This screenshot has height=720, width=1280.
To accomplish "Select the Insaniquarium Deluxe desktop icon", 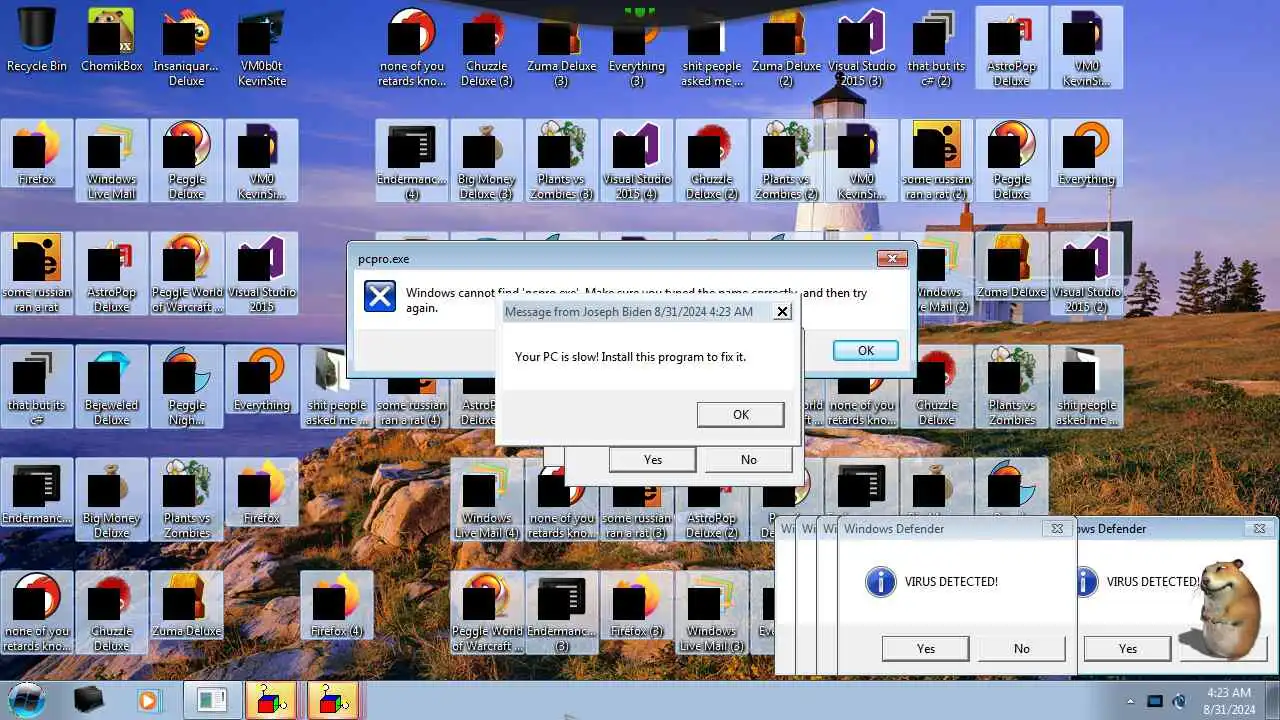I will 186,46.
